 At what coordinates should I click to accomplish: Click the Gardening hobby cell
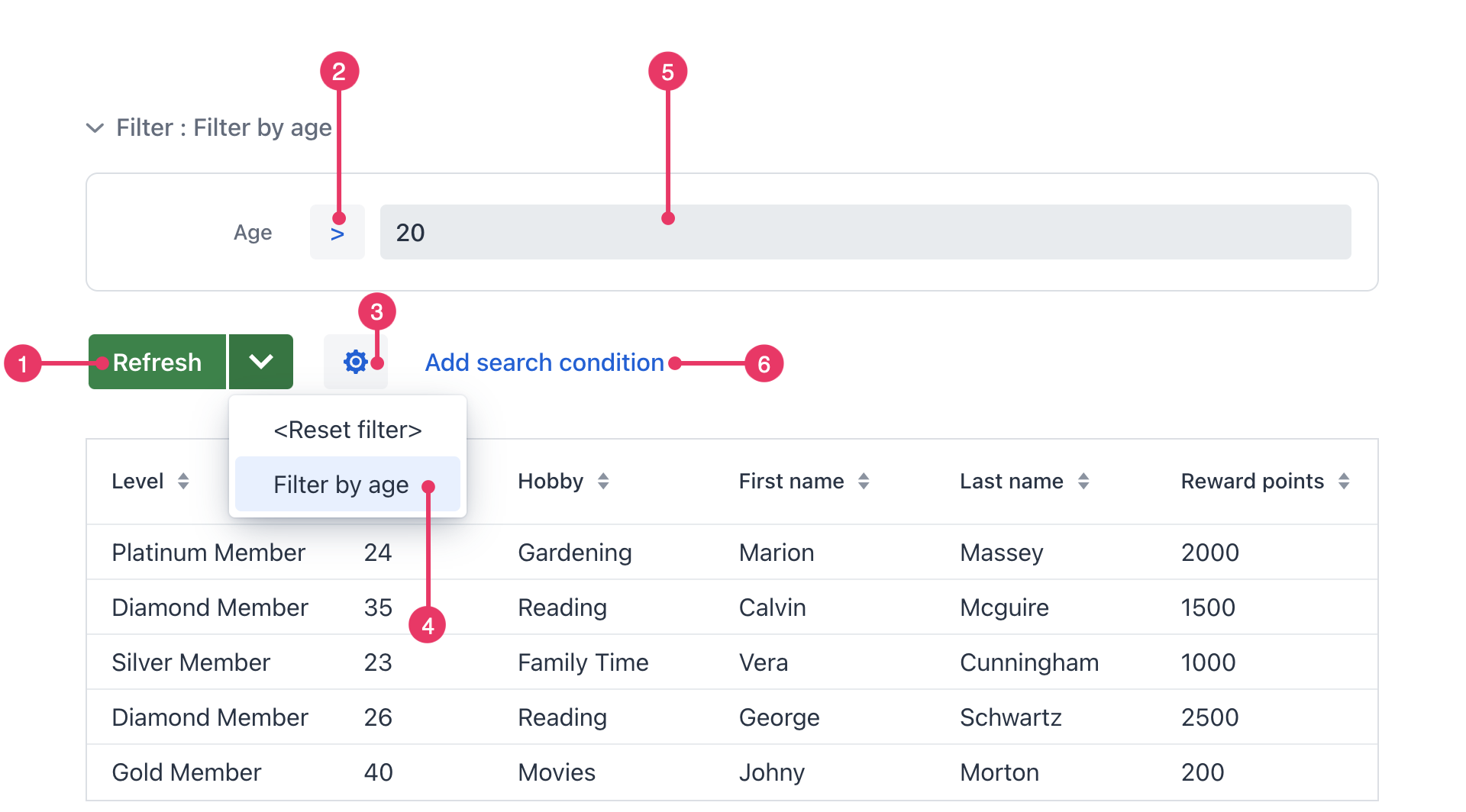coord(574,553)
